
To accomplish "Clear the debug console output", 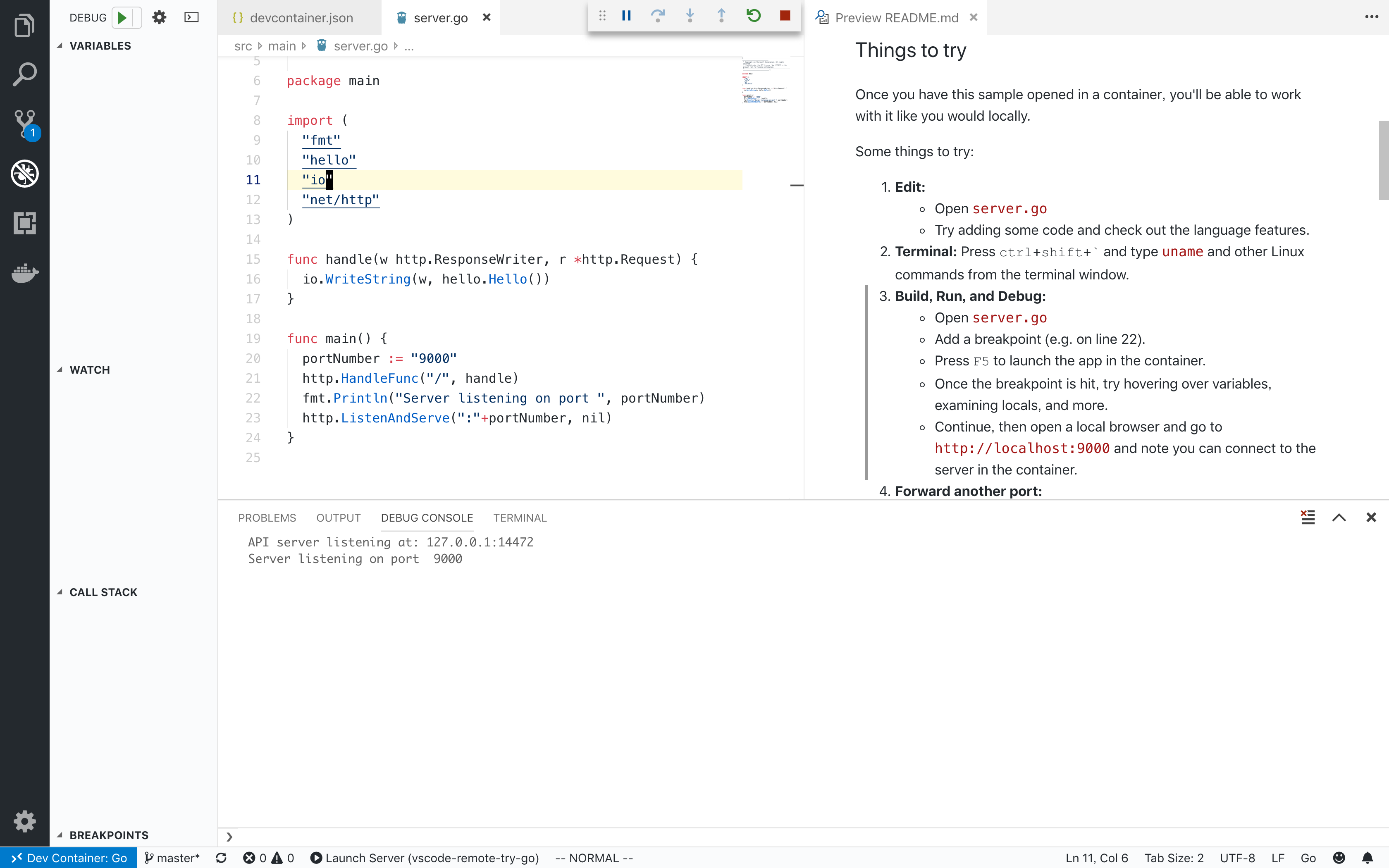I will coord(1308,517).
